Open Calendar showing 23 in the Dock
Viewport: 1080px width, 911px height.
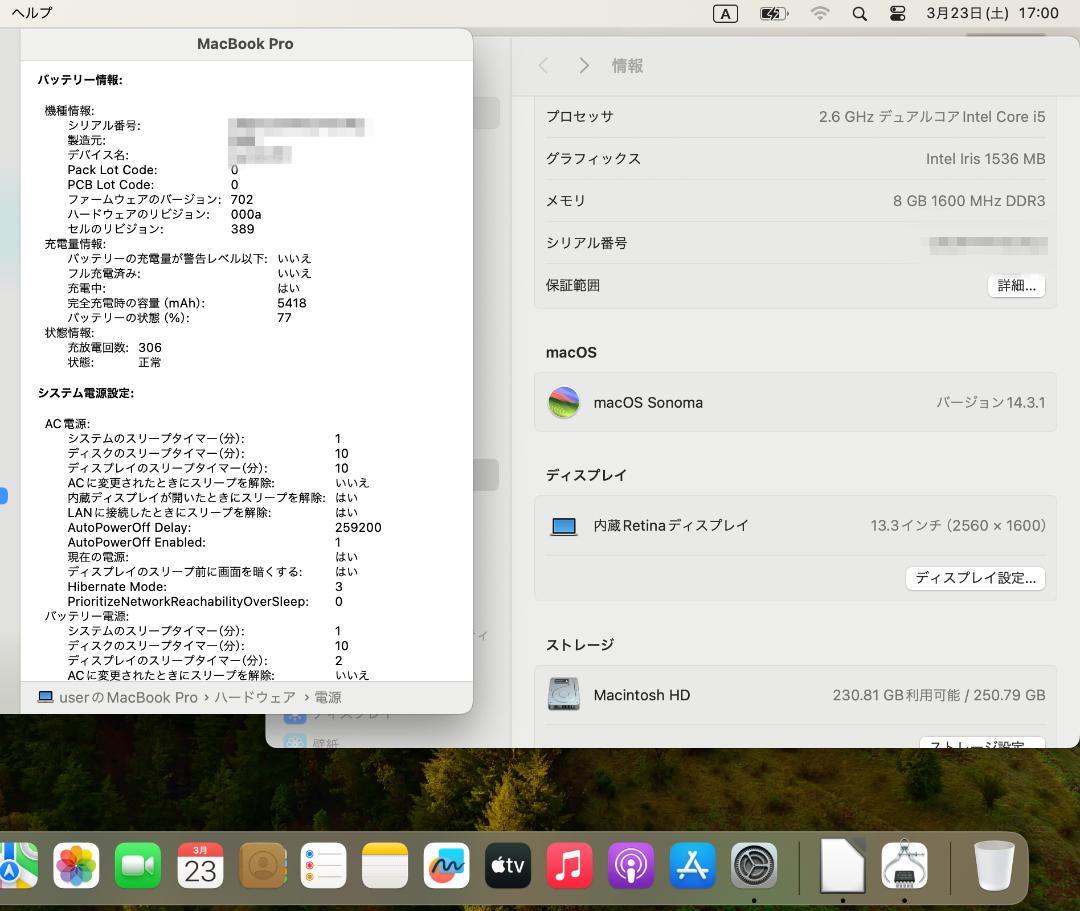pos(200,866)
